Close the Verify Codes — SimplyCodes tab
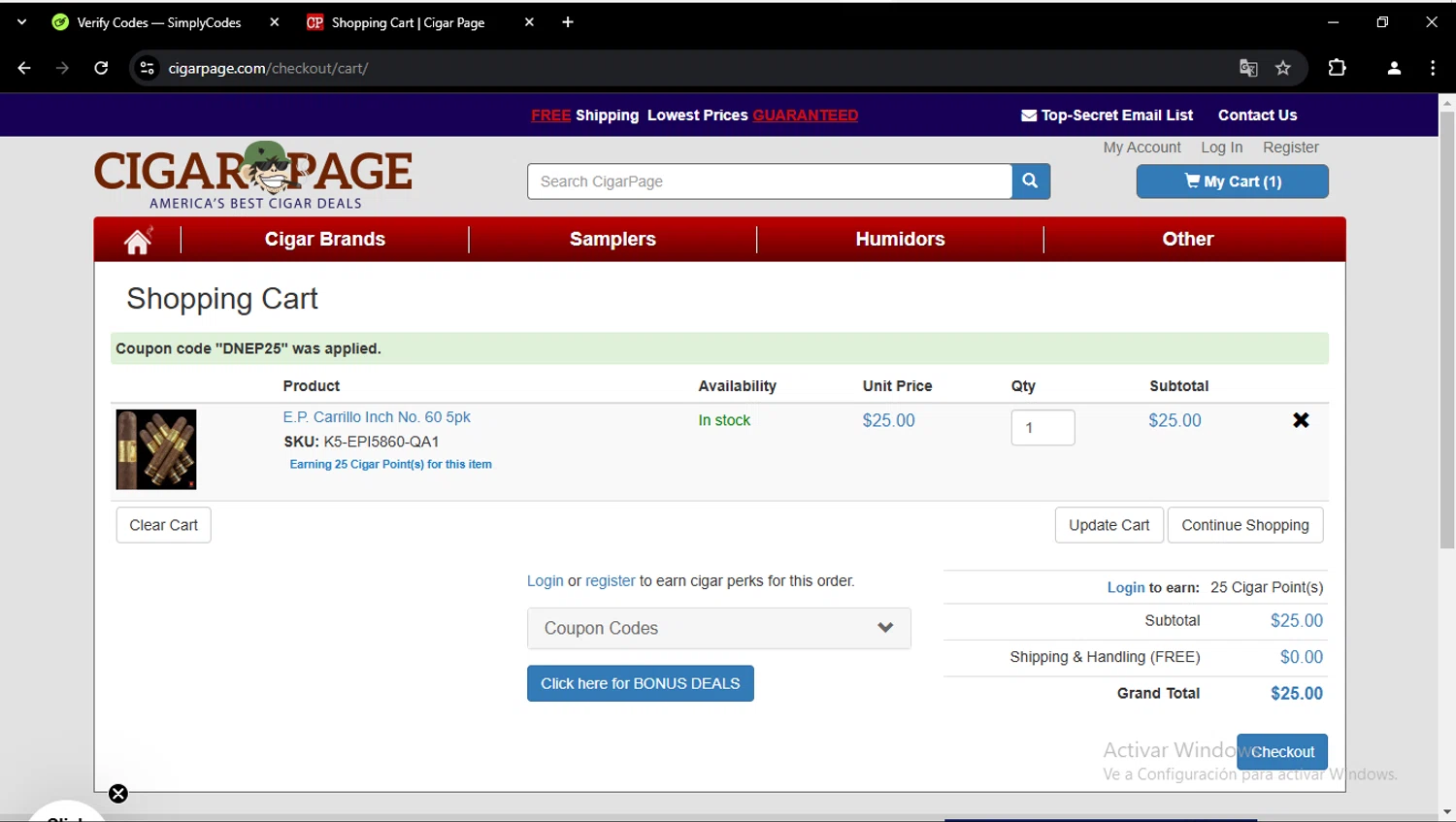The image size is (1456, 822). tap(275, 22)
